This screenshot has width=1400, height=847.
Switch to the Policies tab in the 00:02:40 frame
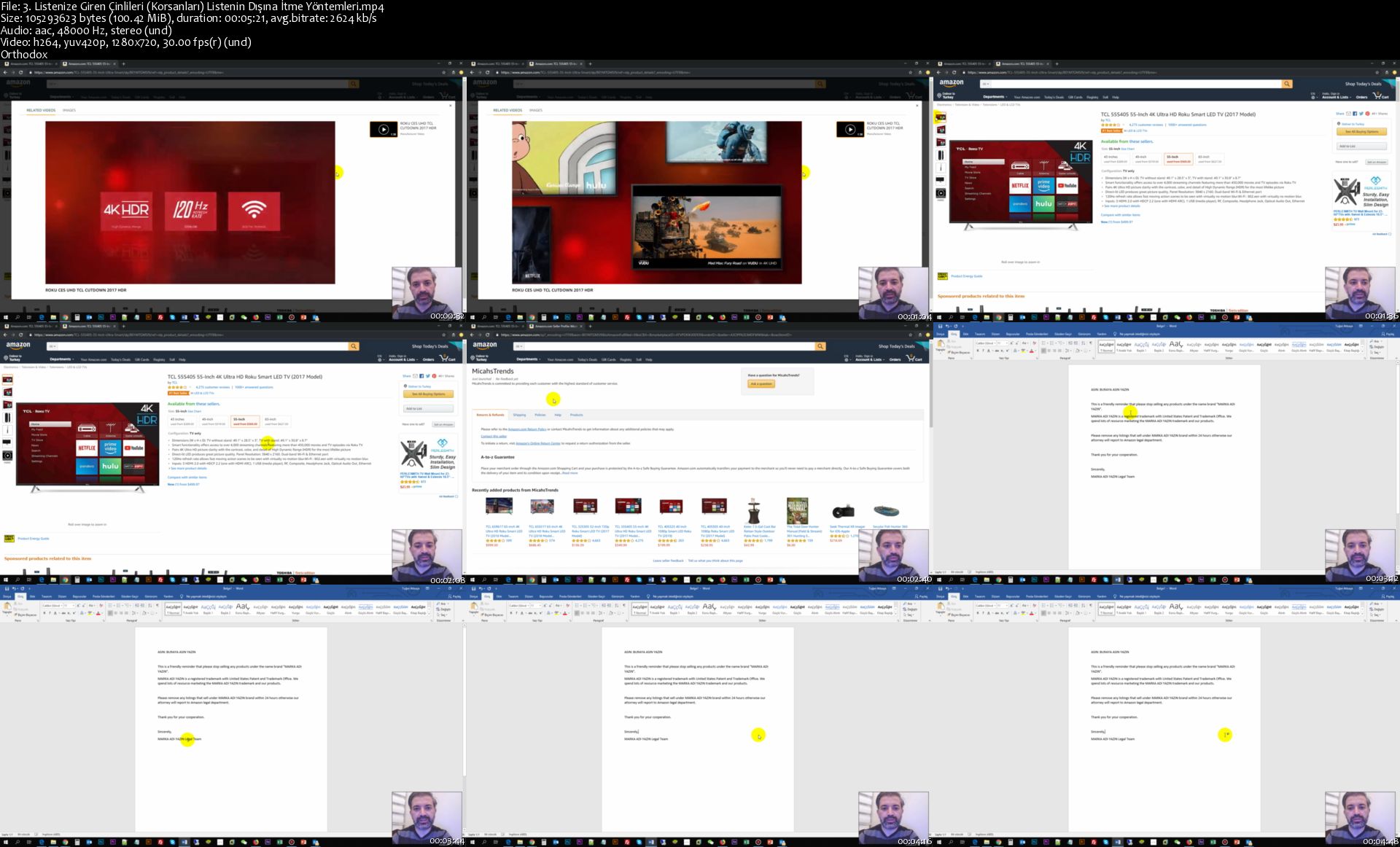tap(540, 415)
